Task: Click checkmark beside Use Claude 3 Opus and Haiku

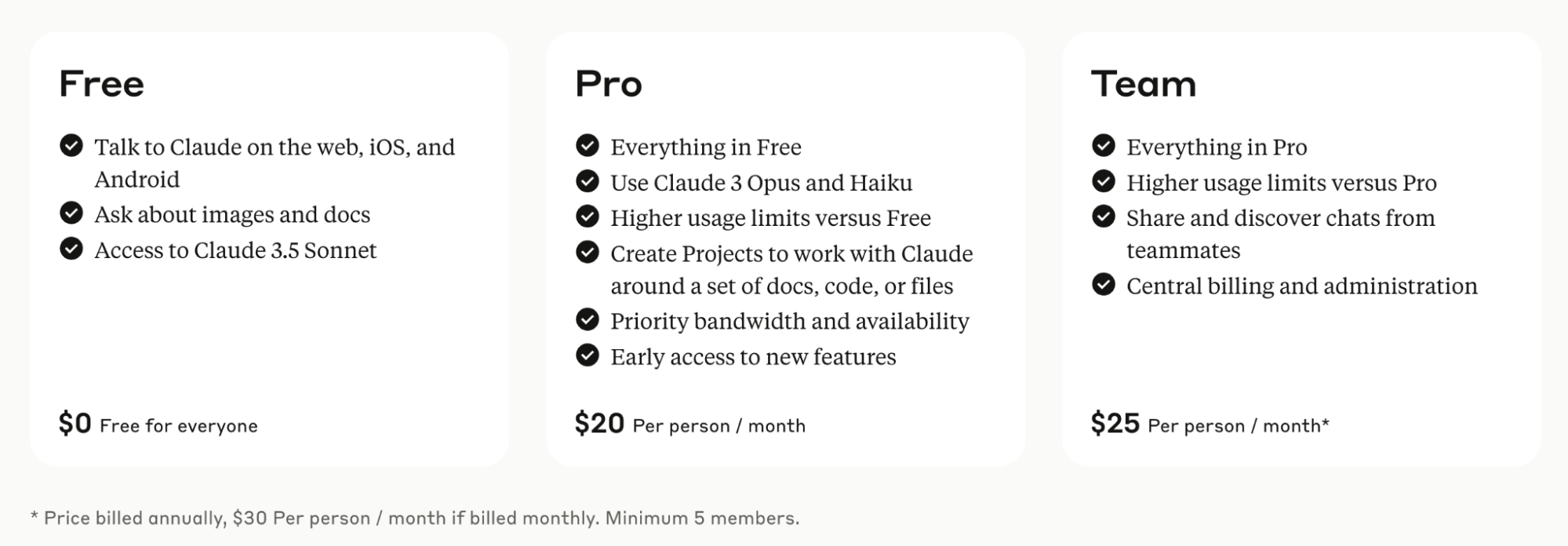Action: 588,181
